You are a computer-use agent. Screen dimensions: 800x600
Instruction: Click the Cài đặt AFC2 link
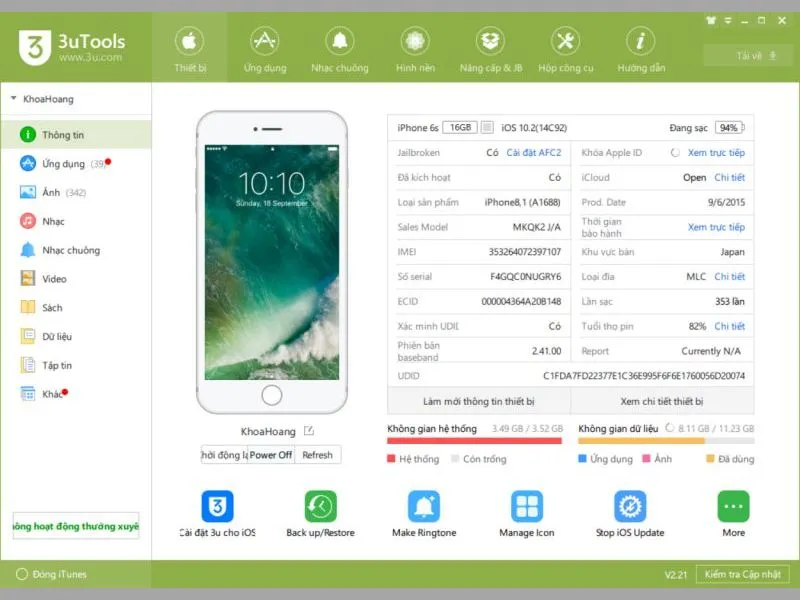click(534, 153)
